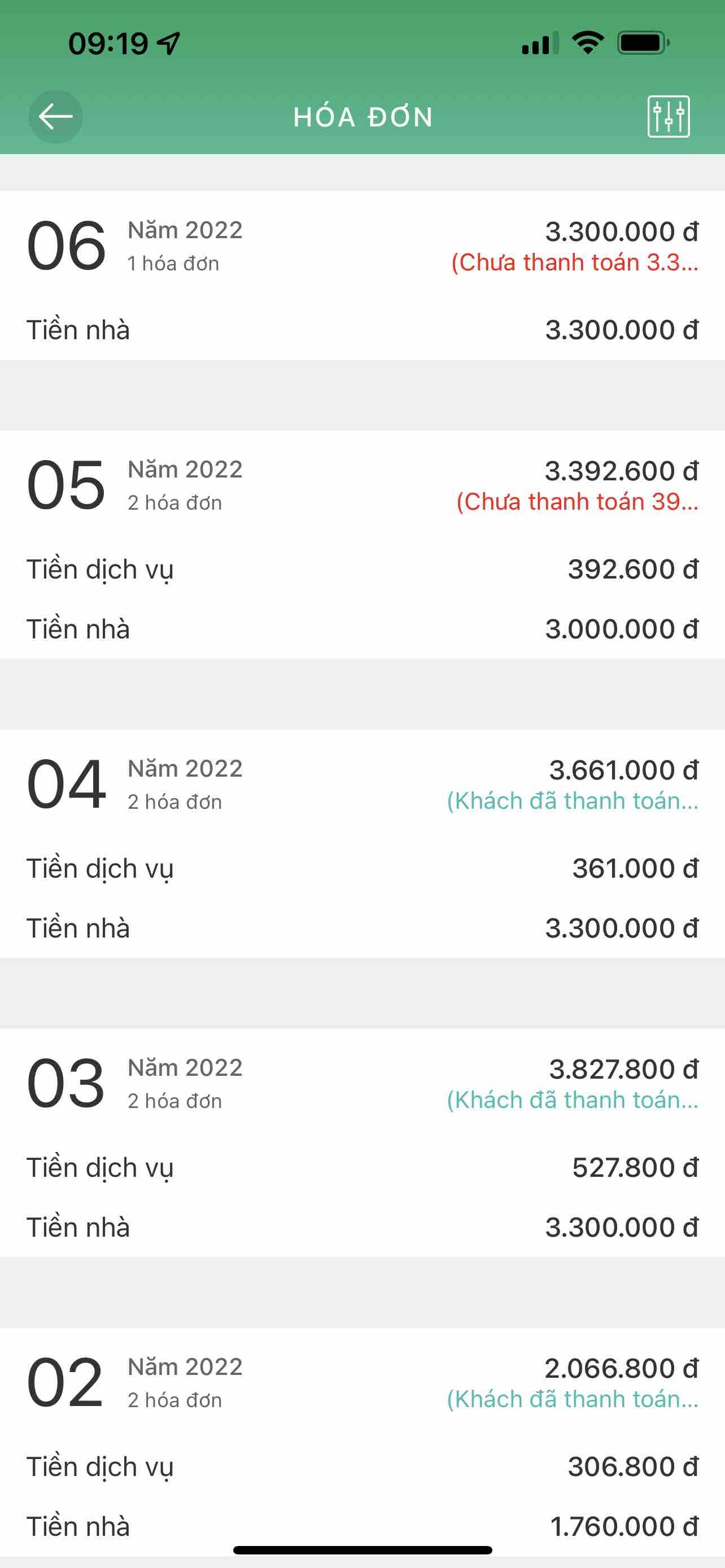Tap paid status under 3.827.800 đ
This screenshot has height=1568, width=725.
(572, 1100)
